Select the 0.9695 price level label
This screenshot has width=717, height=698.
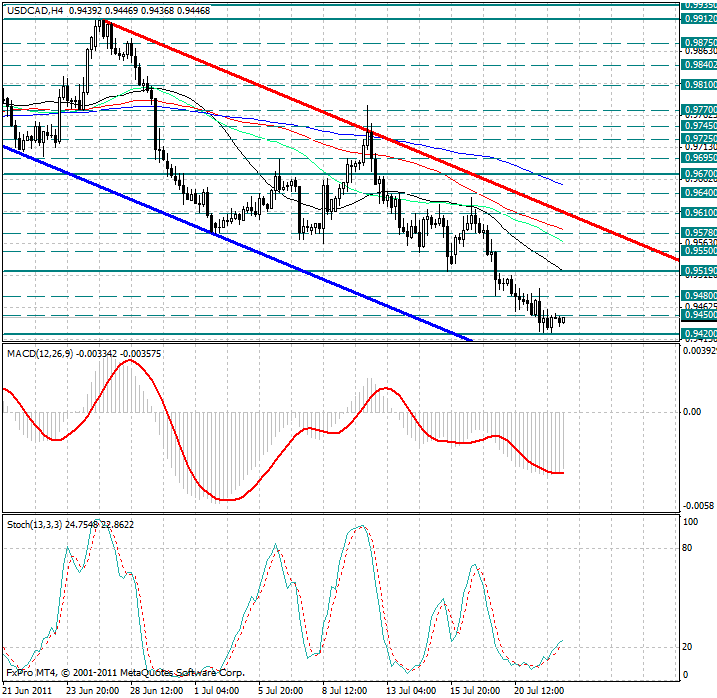699,158
